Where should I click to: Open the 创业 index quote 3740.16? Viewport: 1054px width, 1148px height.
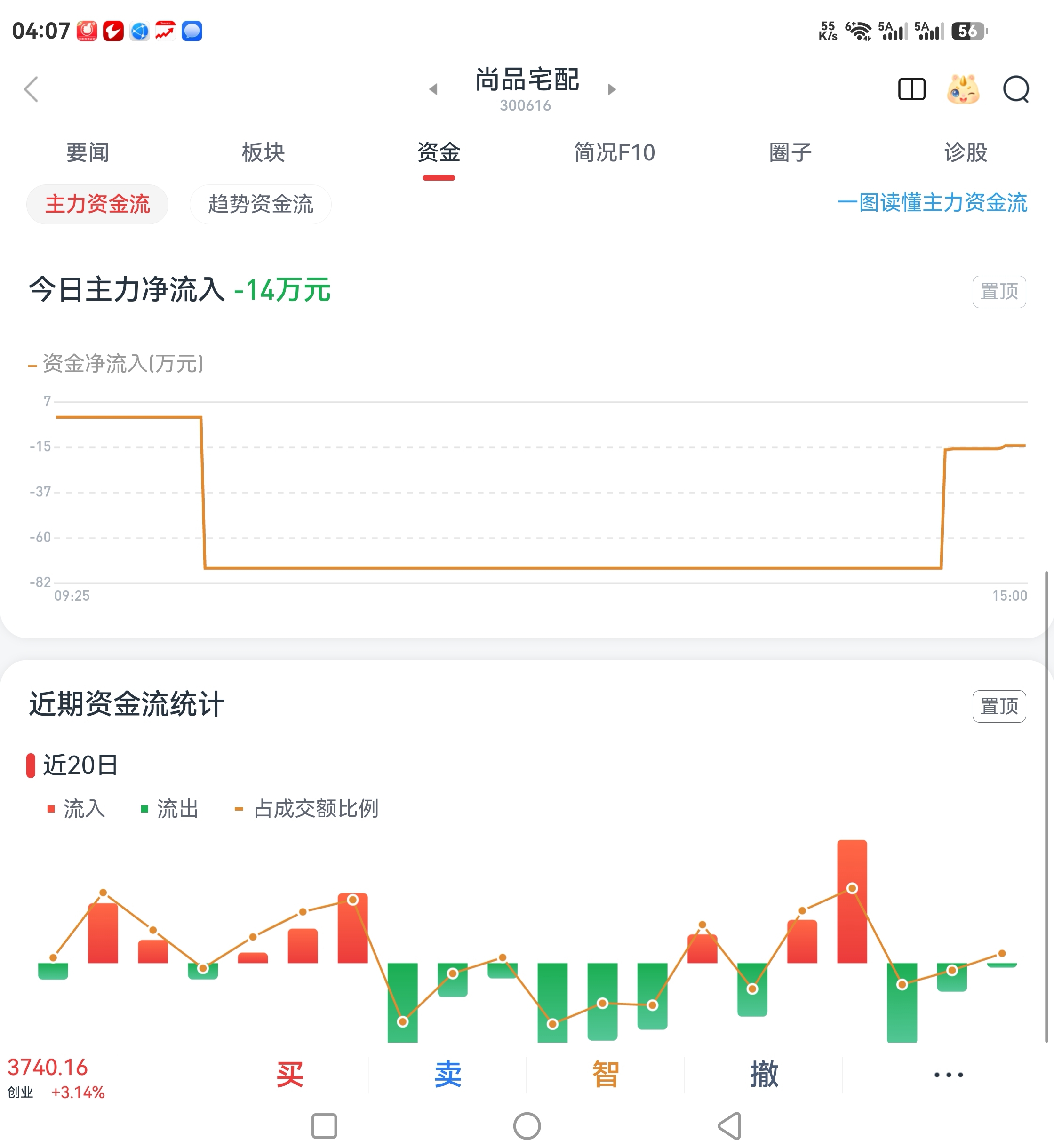(x=56, y=1077)
